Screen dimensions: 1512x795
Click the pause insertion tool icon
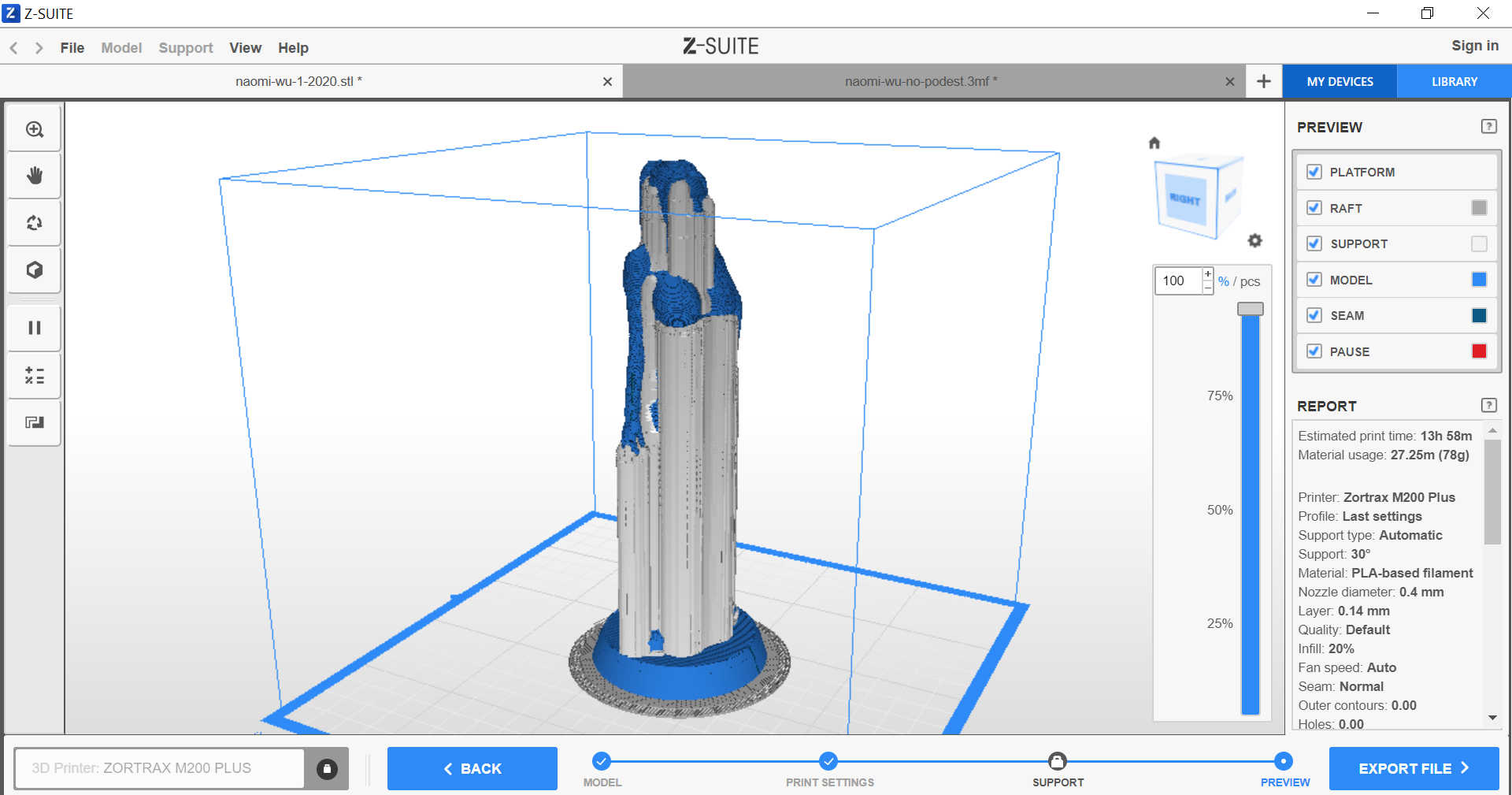click(x=35, y=328)
